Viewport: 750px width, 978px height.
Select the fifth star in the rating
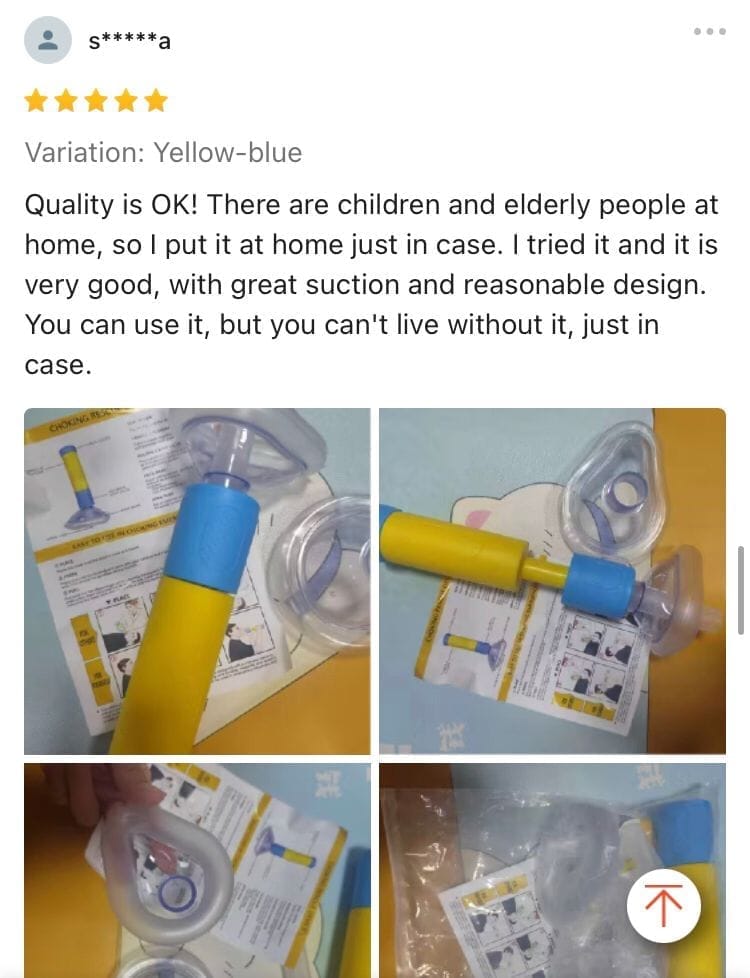155,100
